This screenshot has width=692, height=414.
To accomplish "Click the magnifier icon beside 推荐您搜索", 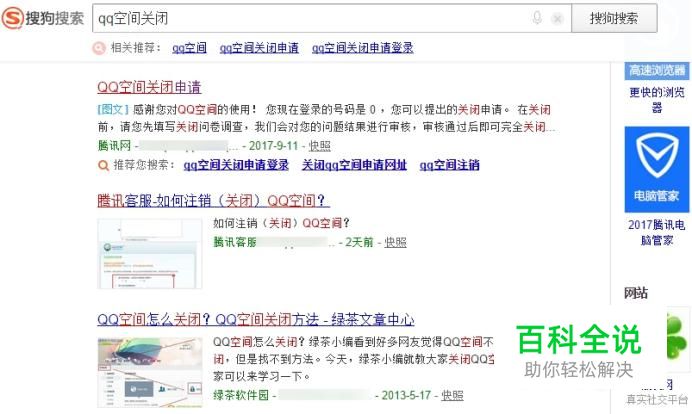I will [x=103, y=166].
